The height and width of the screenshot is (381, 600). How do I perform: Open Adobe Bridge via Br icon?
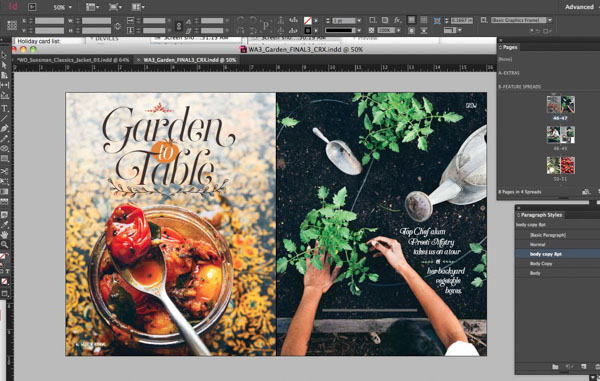[32, 7]
